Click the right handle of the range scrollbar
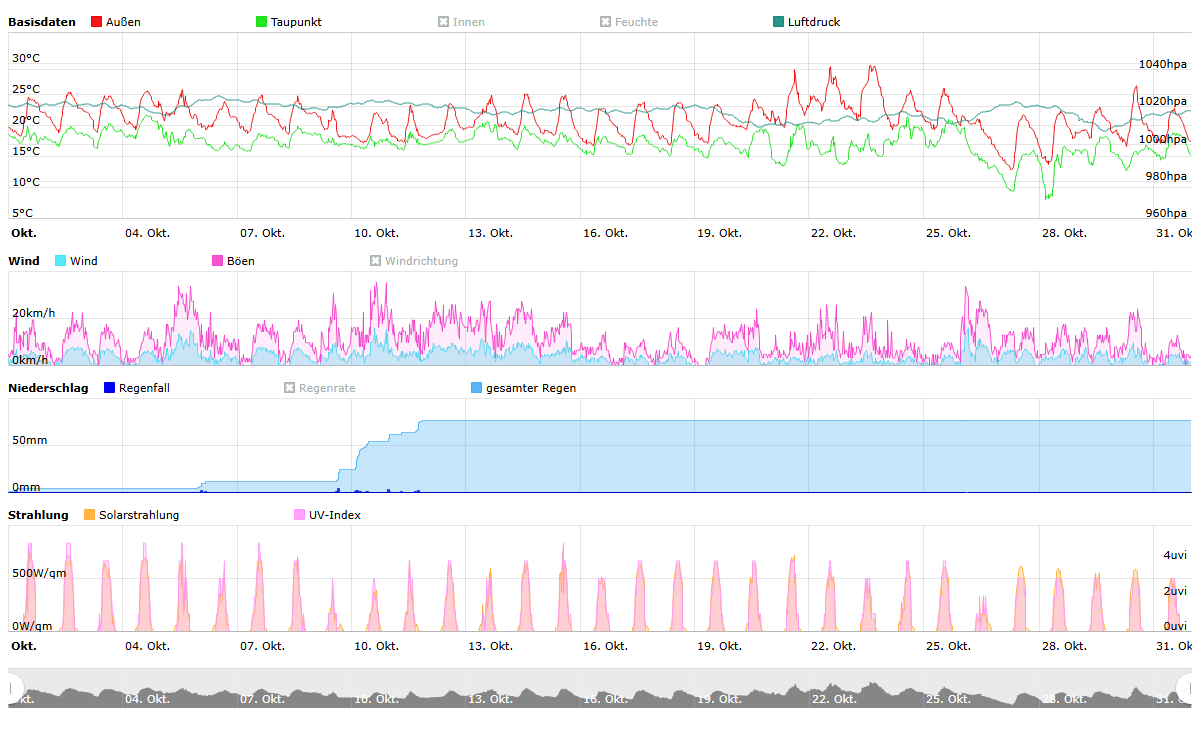The image size is (1200, 750). 1186,687
